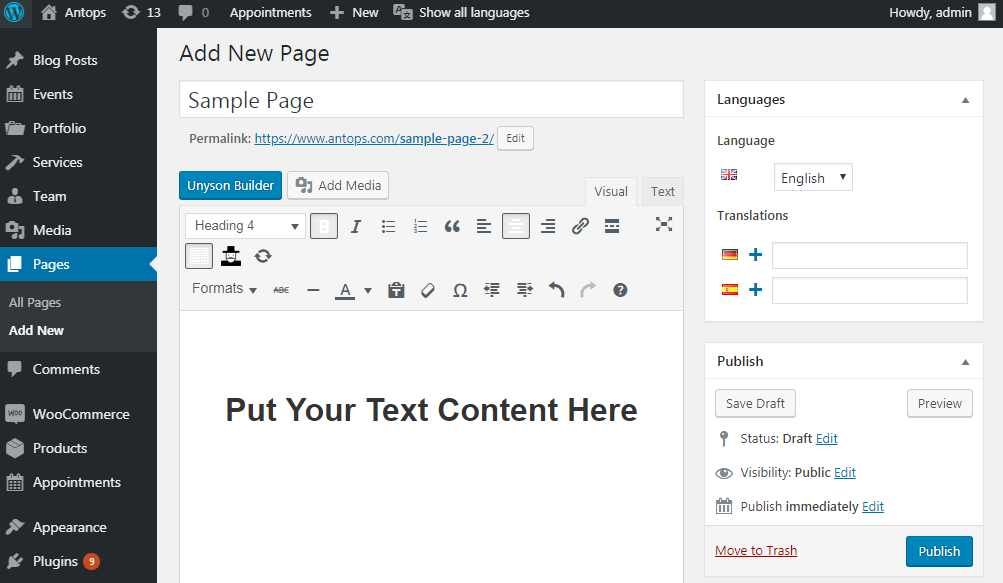
Task: Toggle italic formatting
Action: pyautogui.click(x=356, y=226)
